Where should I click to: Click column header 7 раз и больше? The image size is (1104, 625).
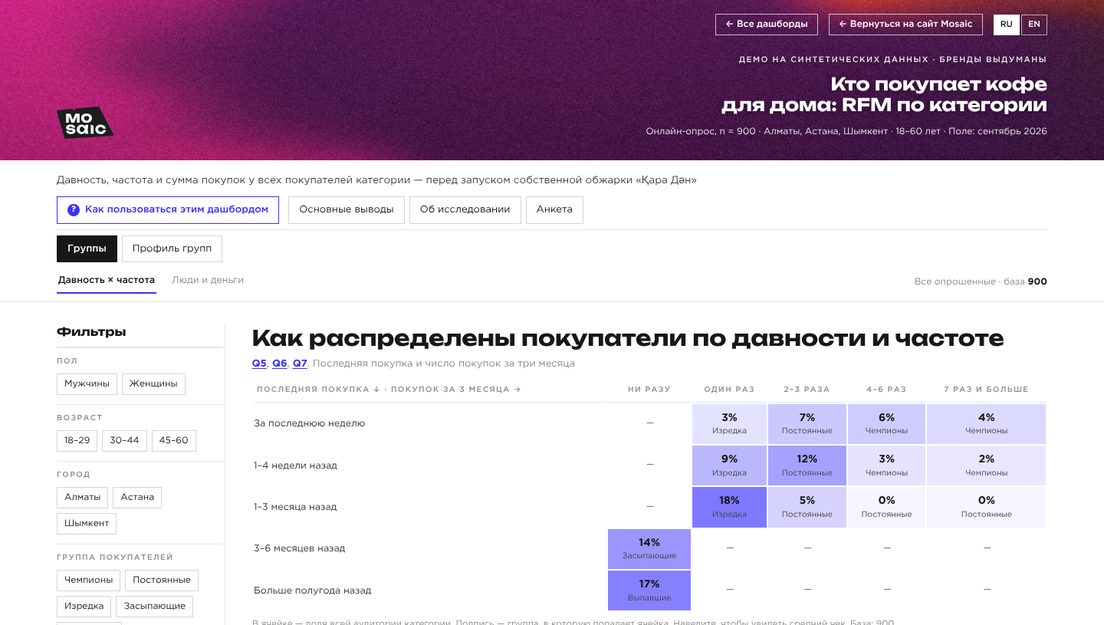coord(986,389)
